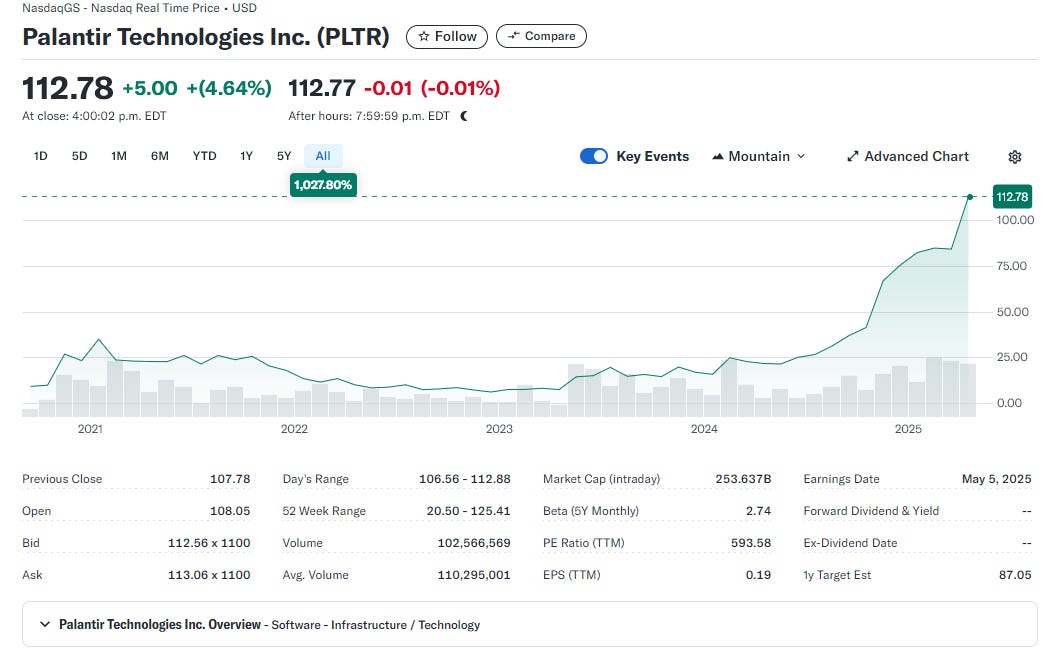Viewport: 1048px width, 662px height.
Task: Toggle the Key Events switch
Action: coord(594,156)
